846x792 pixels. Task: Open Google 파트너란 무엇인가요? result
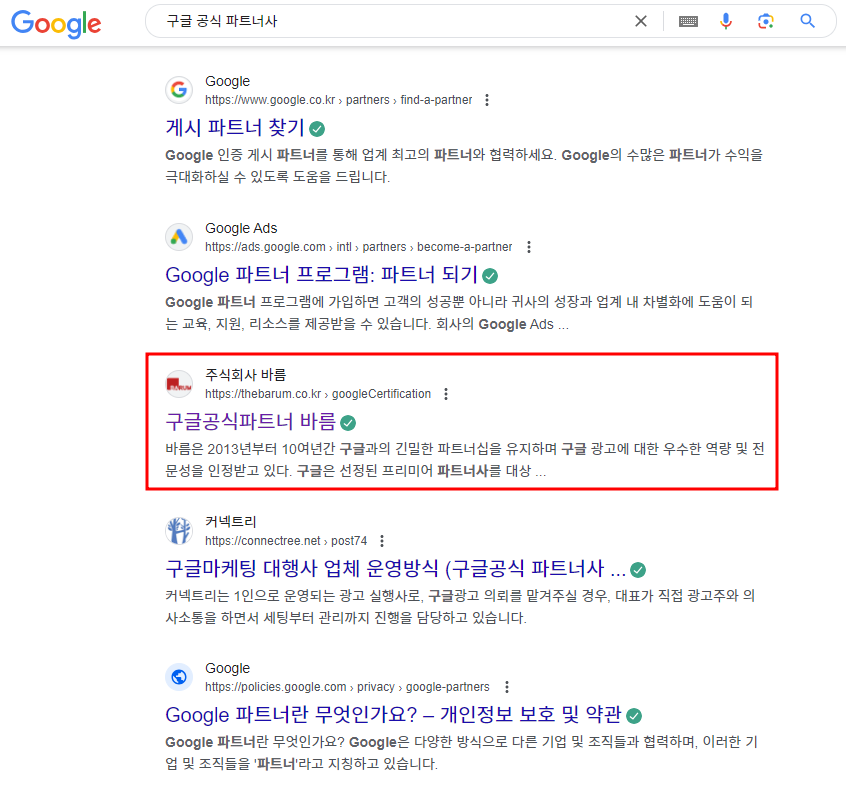tap(393, 715)
